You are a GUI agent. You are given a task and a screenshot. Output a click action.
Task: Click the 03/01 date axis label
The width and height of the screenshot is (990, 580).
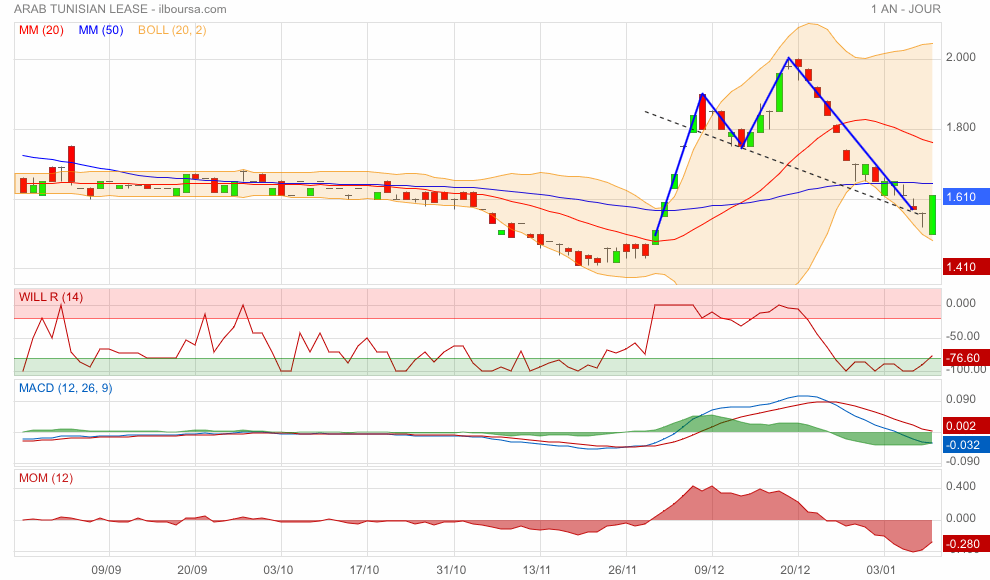click(881, 570)
